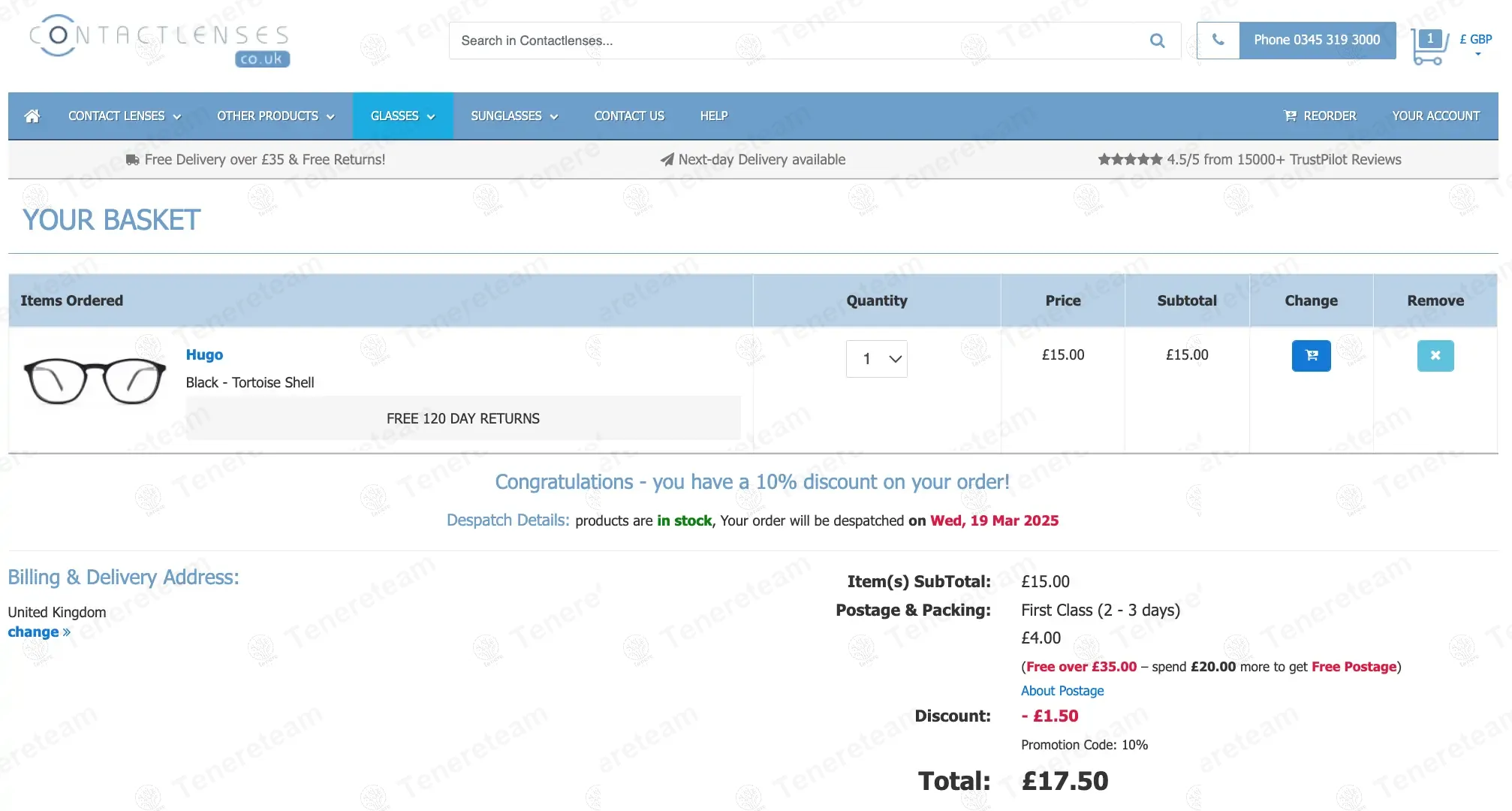Click the phone handset icon

[1218, 40]
